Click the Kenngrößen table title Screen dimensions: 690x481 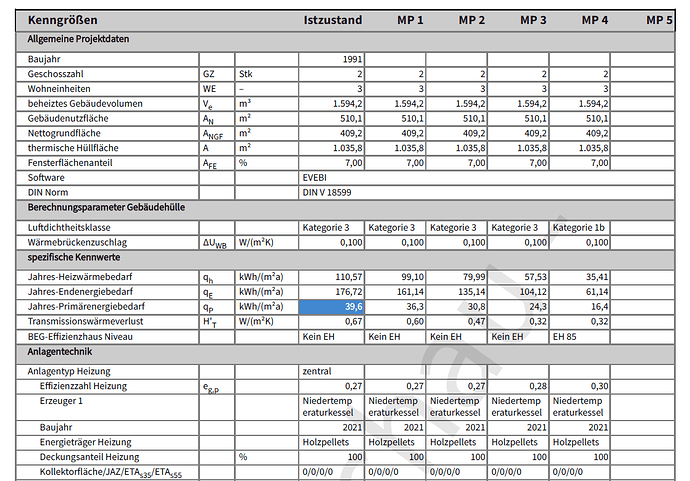(62, 20)
